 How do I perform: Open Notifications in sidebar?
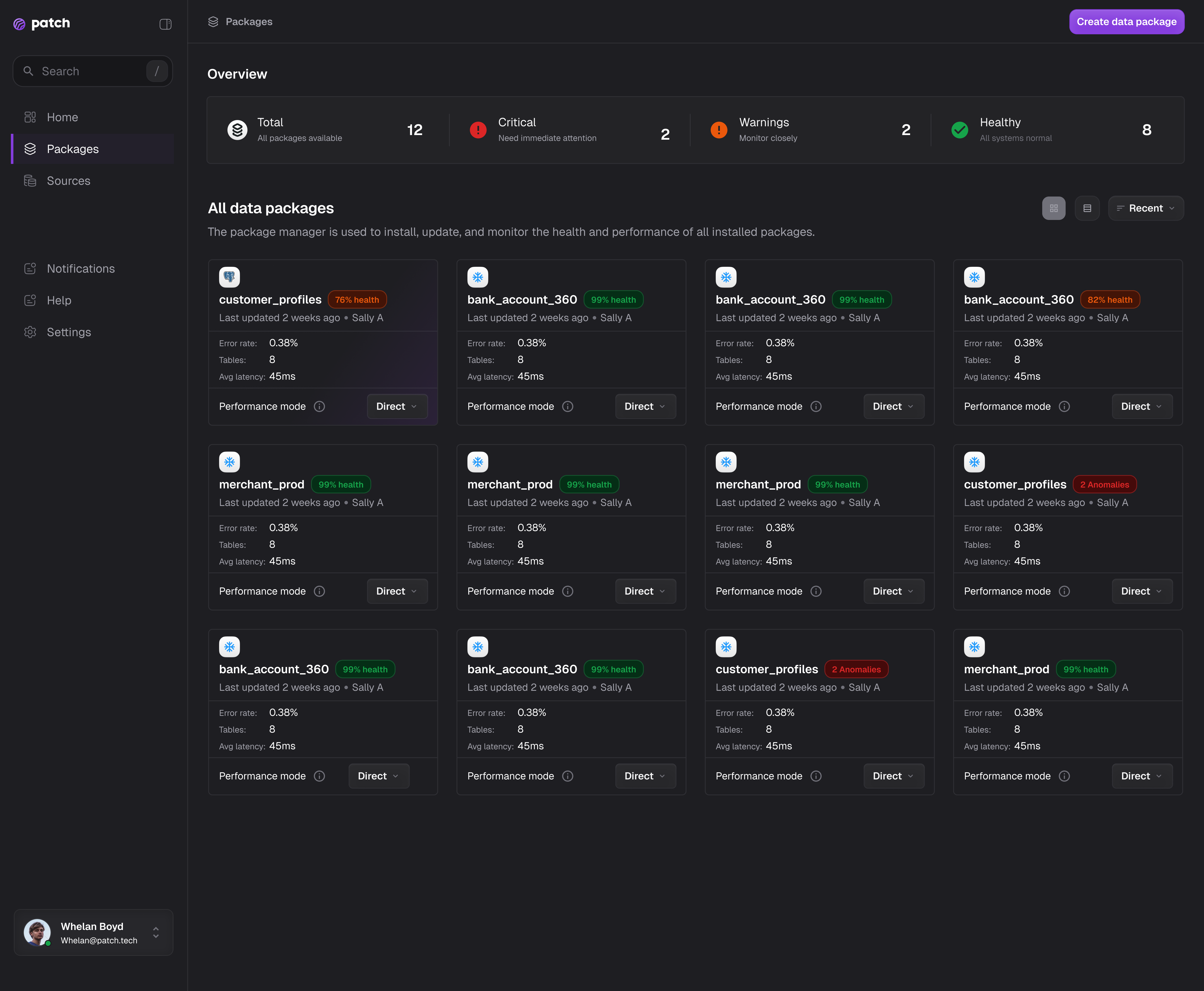click(80, 269)
